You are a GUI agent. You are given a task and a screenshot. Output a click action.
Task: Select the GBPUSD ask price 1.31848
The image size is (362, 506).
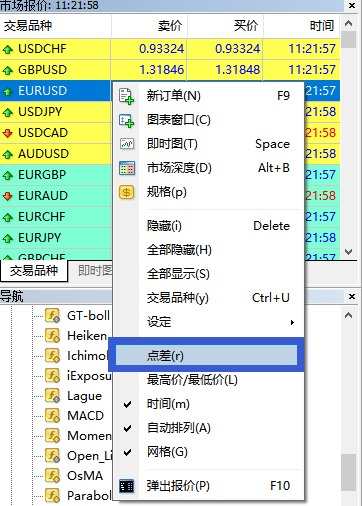[237, 70]
